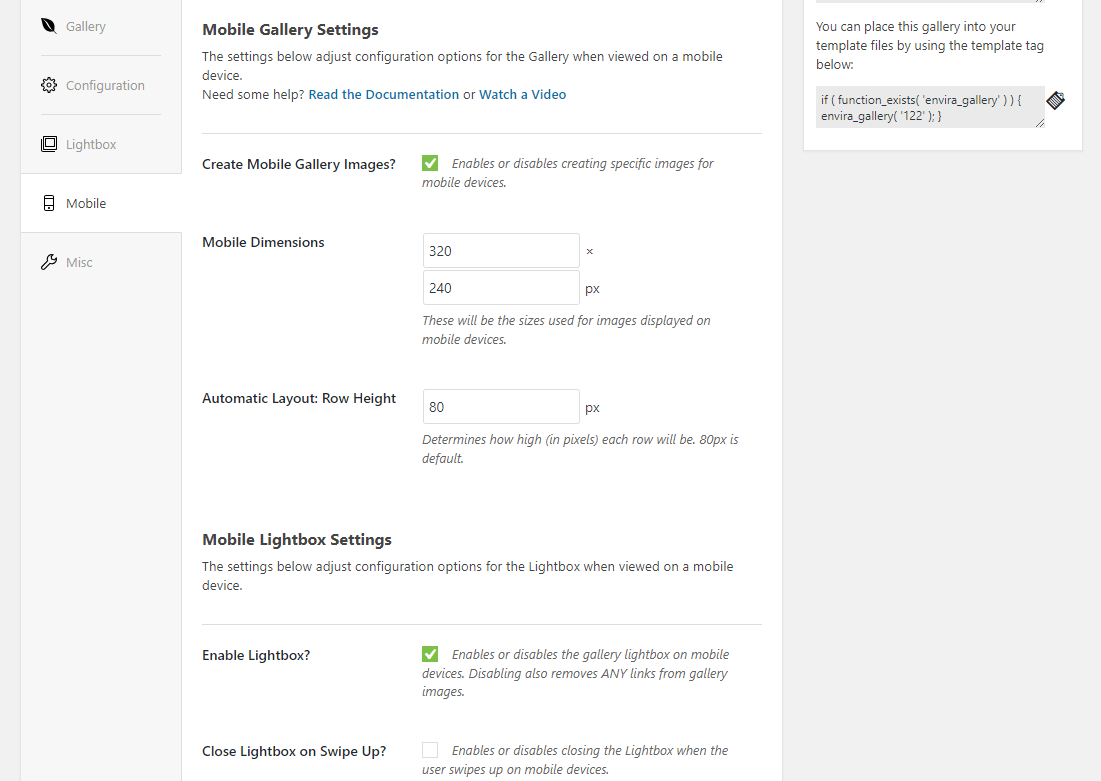Uncheck Create Mobile Gallery Images
The image size is (1101, 781).
point(430,163)
